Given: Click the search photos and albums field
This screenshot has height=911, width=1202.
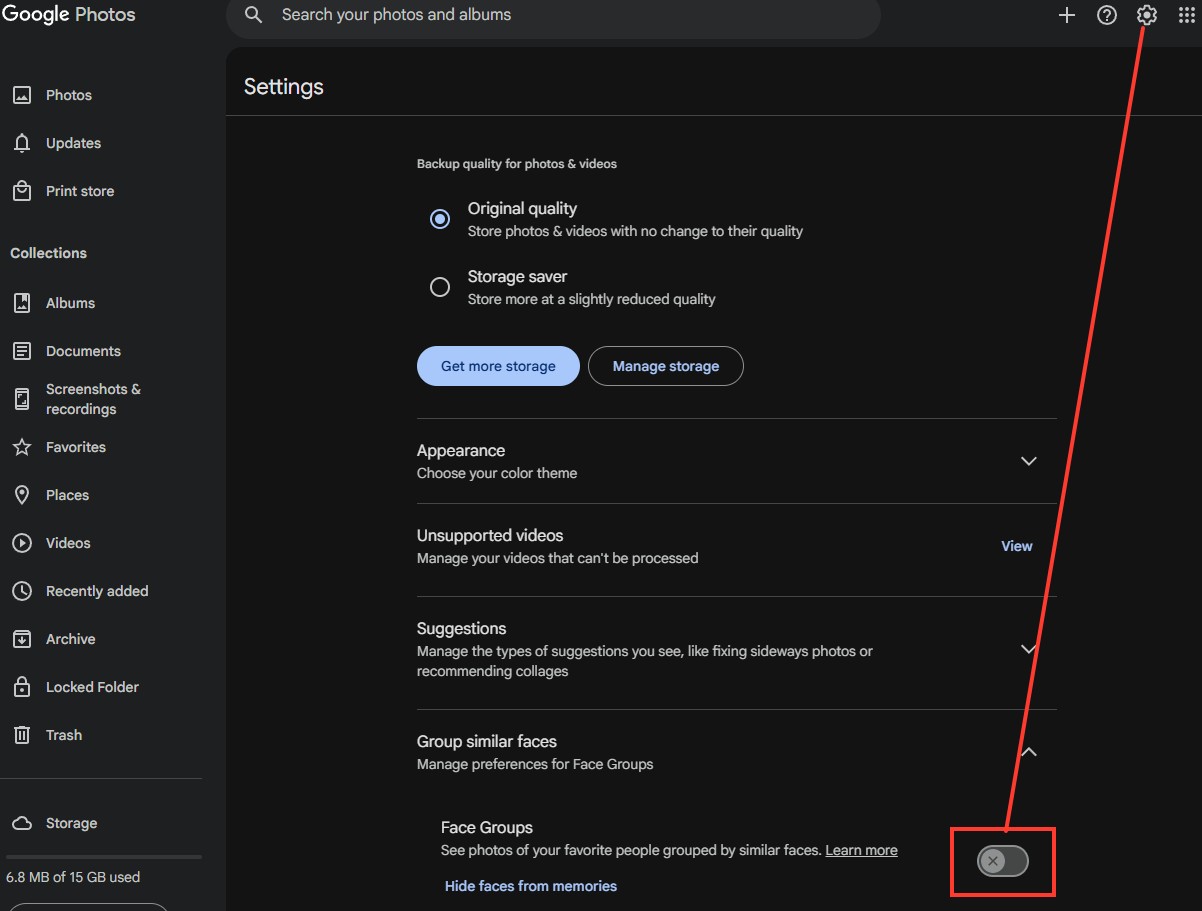Looking at the screenshot, I should (553, 15).
